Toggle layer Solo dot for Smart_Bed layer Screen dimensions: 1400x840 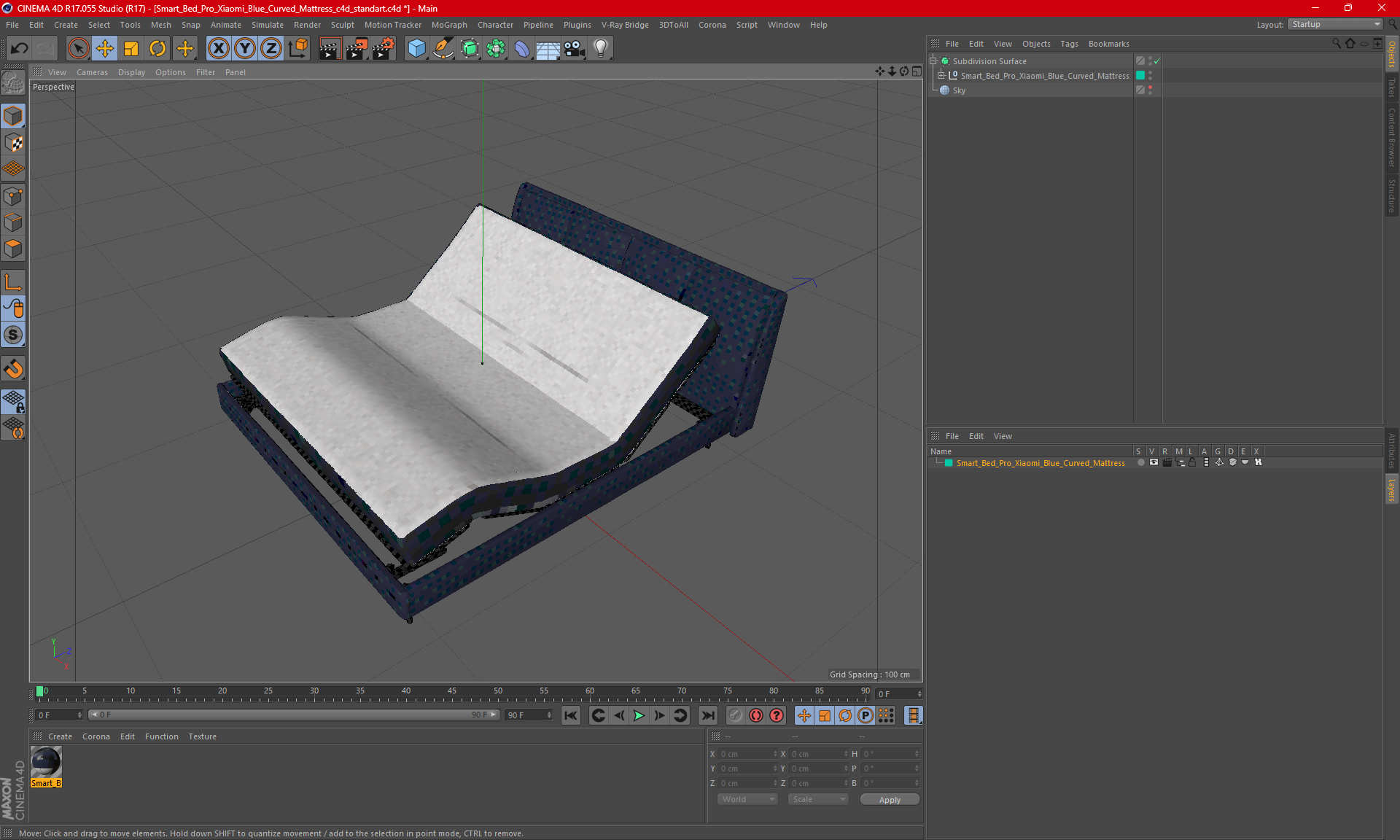click(1140, 463)
